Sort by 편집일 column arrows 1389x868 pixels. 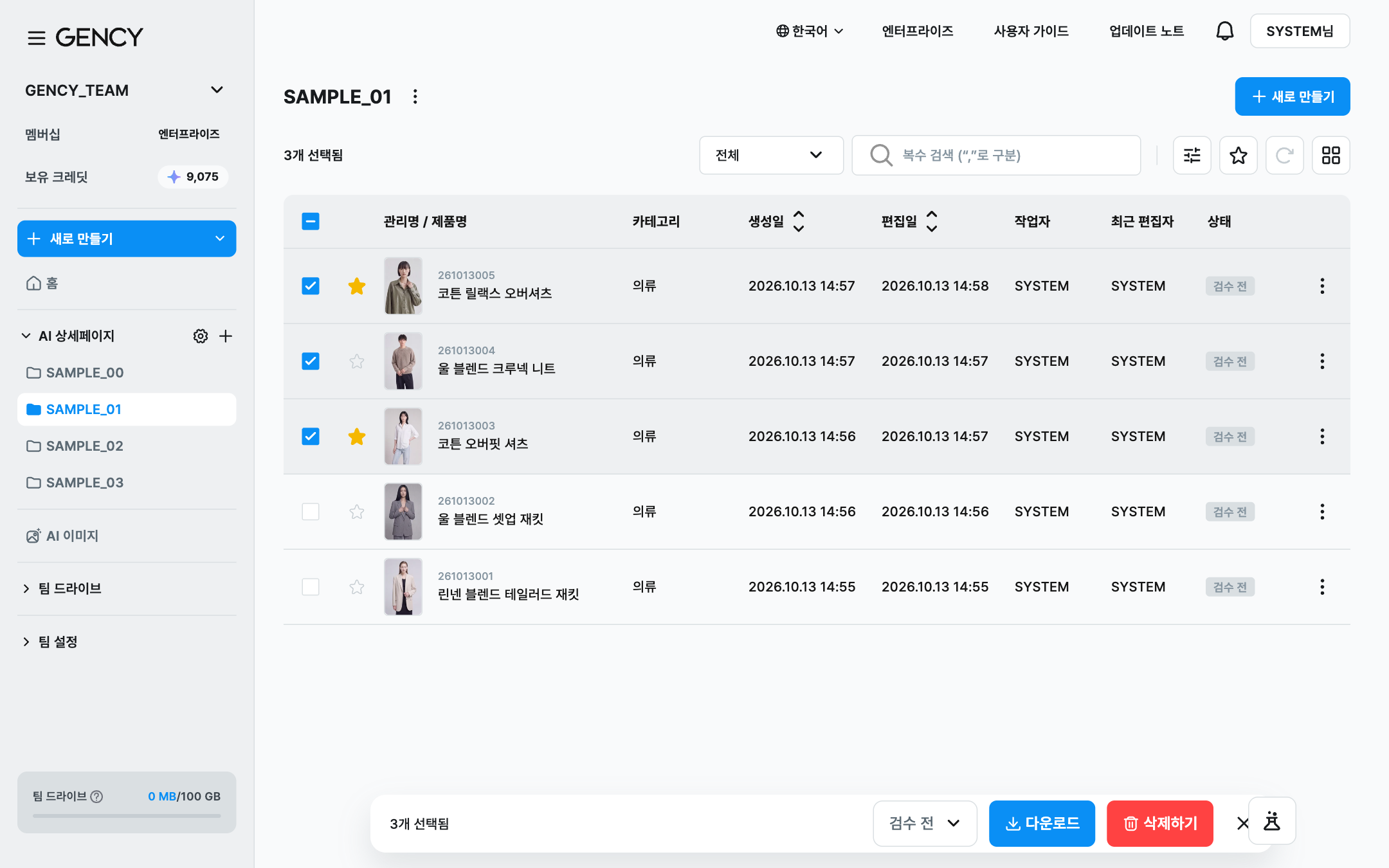[932, 221]
